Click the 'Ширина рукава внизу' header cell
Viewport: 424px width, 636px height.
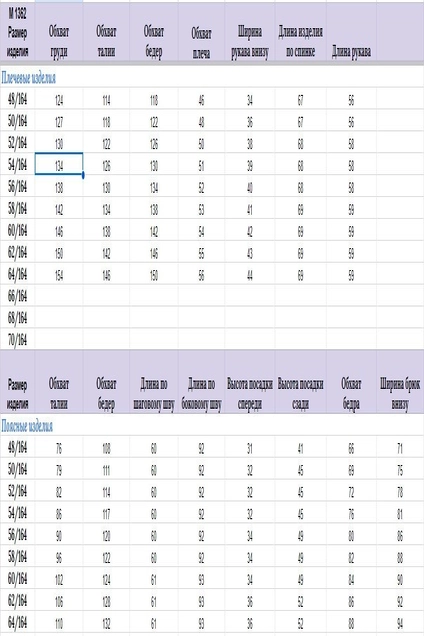[x=250, y=42]
